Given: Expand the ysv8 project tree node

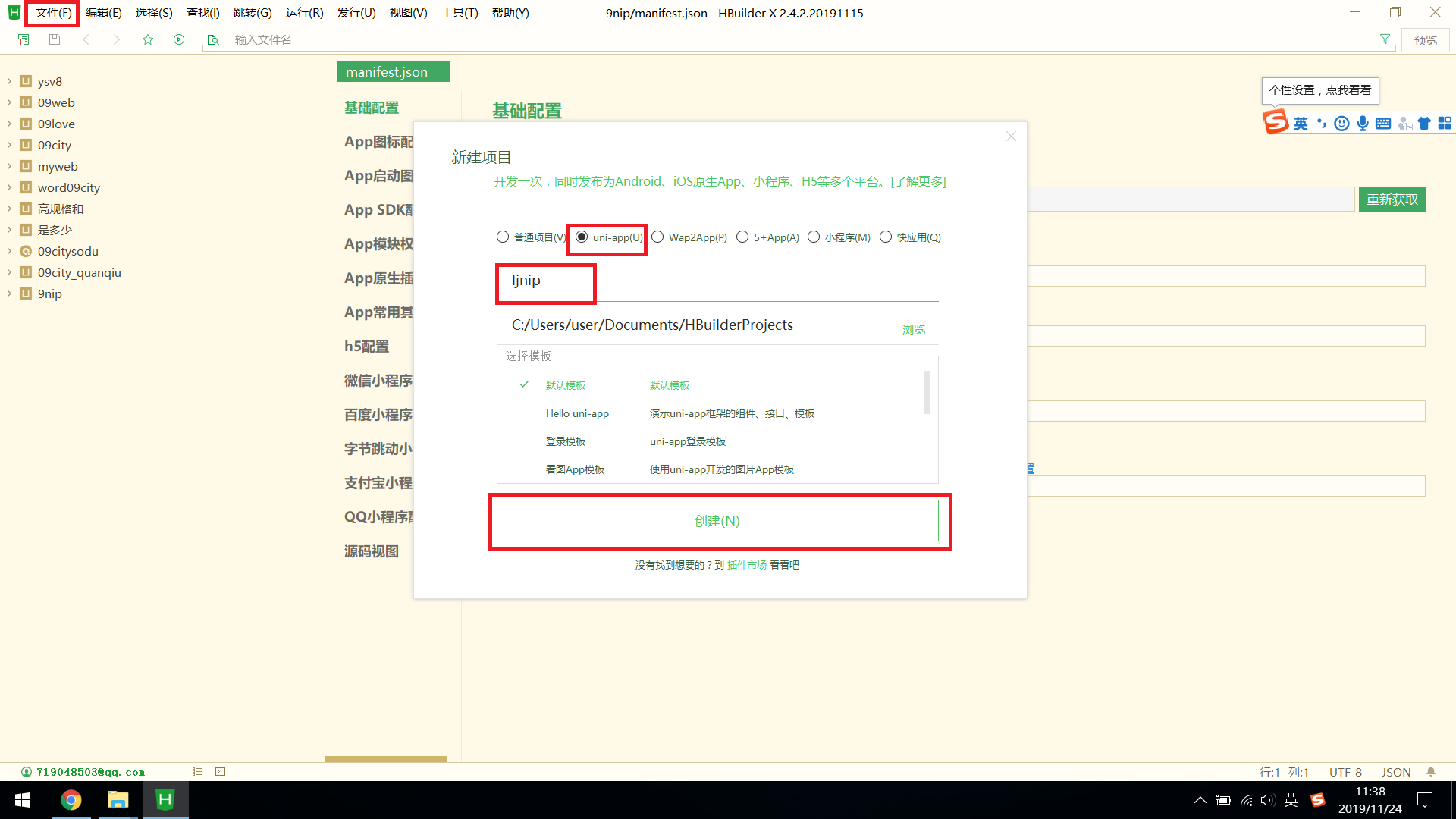Looking at the screenshot, I should tap(9, 81).
